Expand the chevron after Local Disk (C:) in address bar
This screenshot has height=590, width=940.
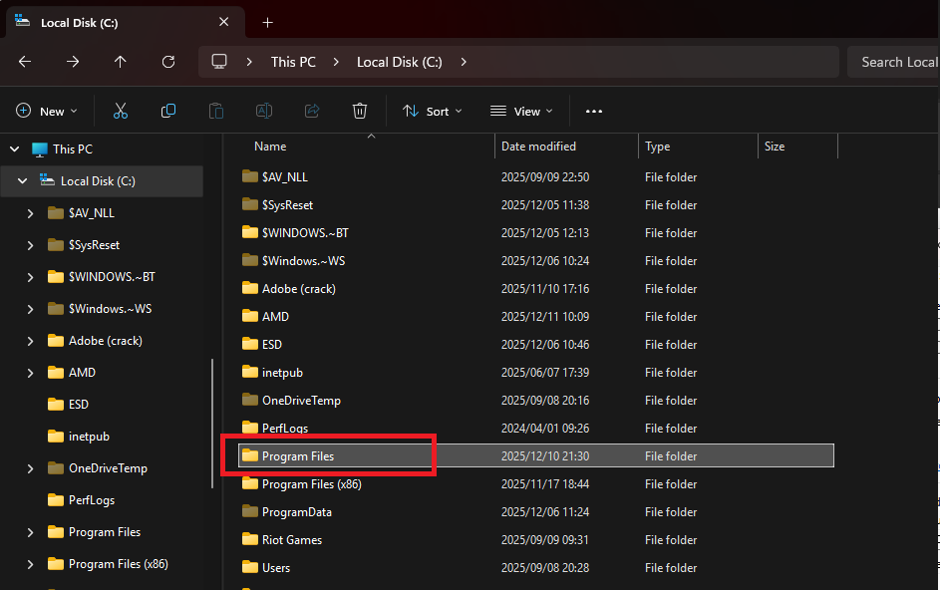[463, 62]
